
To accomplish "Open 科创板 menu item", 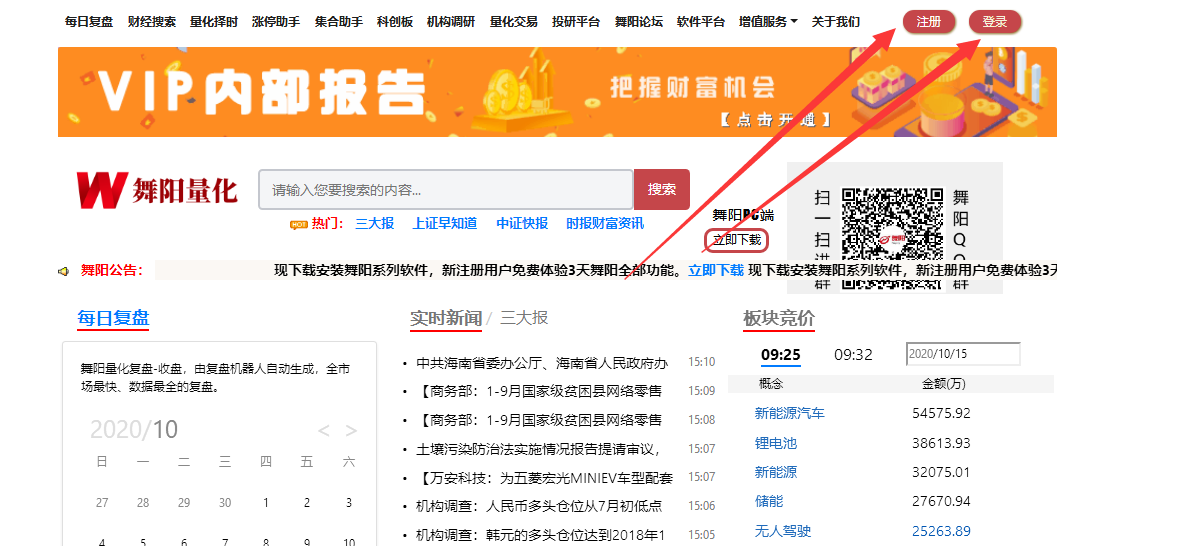I will click(x=395, y=22).
